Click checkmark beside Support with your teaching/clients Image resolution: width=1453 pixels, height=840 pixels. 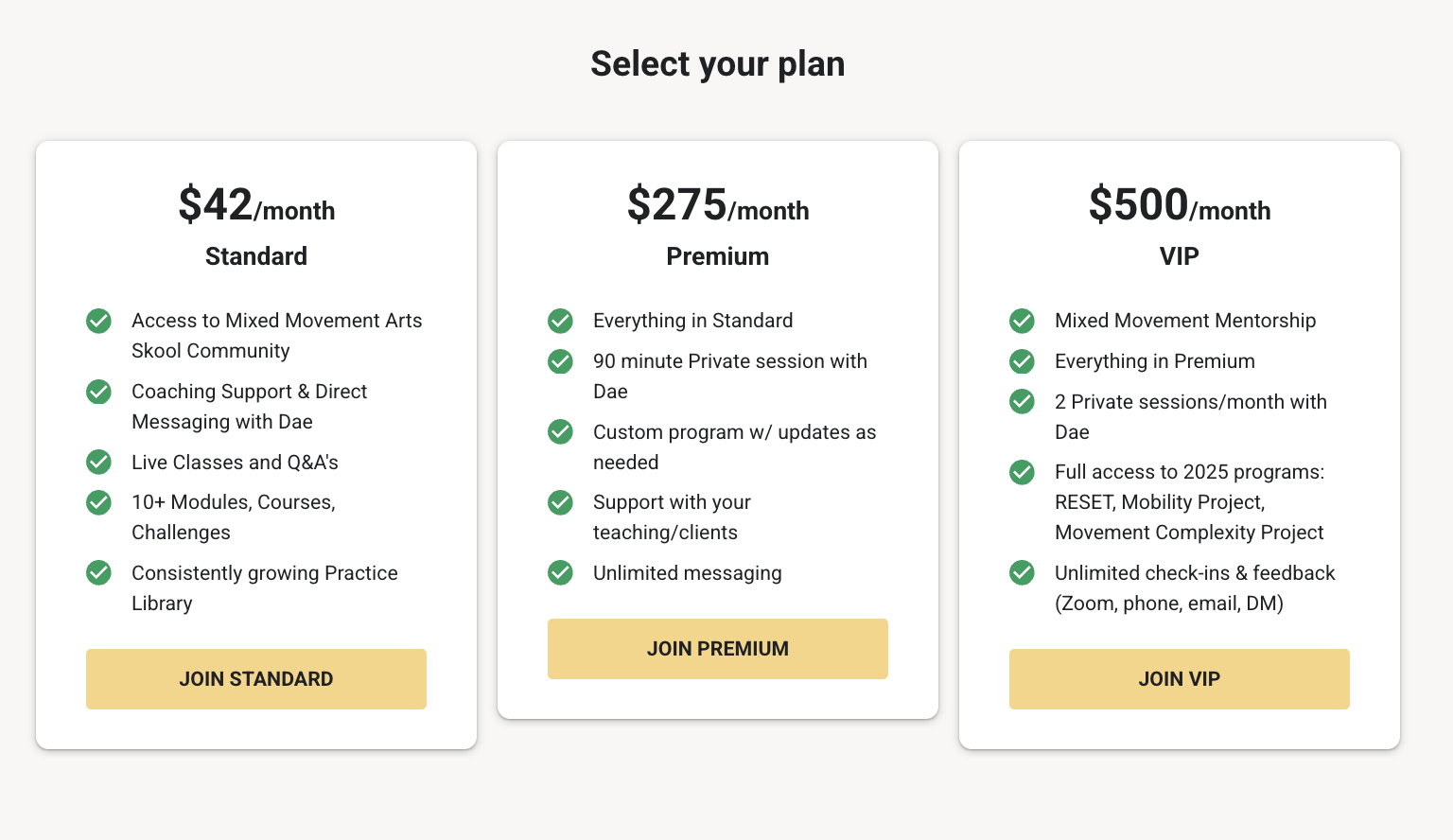[561, 502]
